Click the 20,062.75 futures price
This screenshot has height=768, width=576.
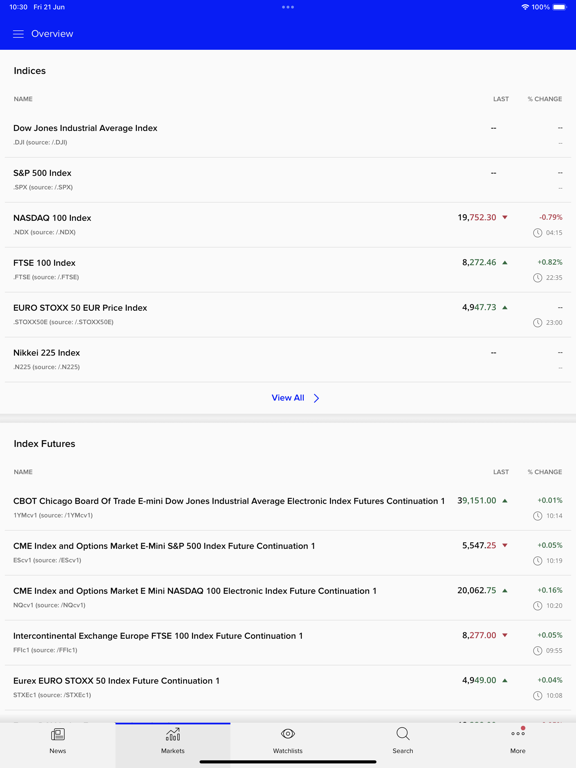click(477, 591)
